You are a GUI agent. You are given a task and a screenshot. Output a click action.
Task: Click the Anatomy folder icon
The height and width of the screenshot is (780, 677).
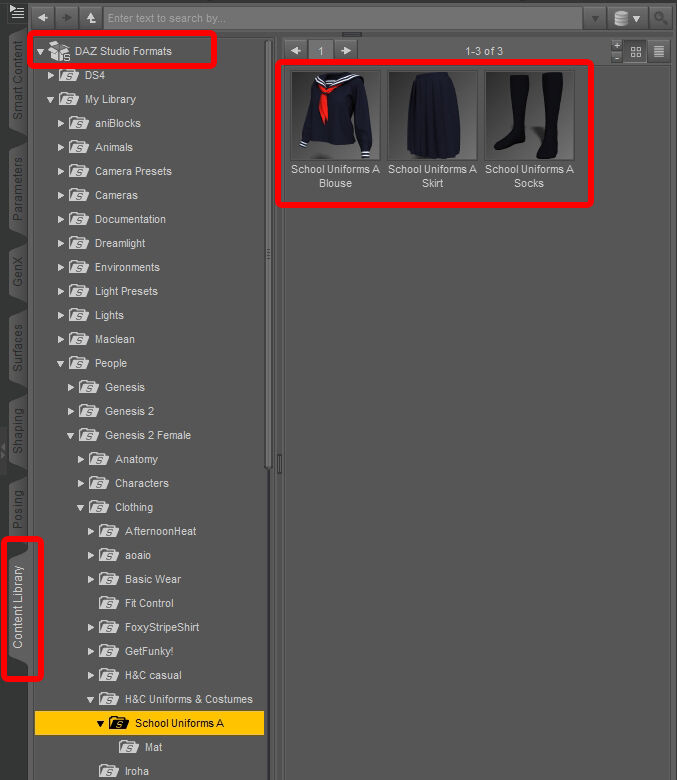tap(98, 460)
